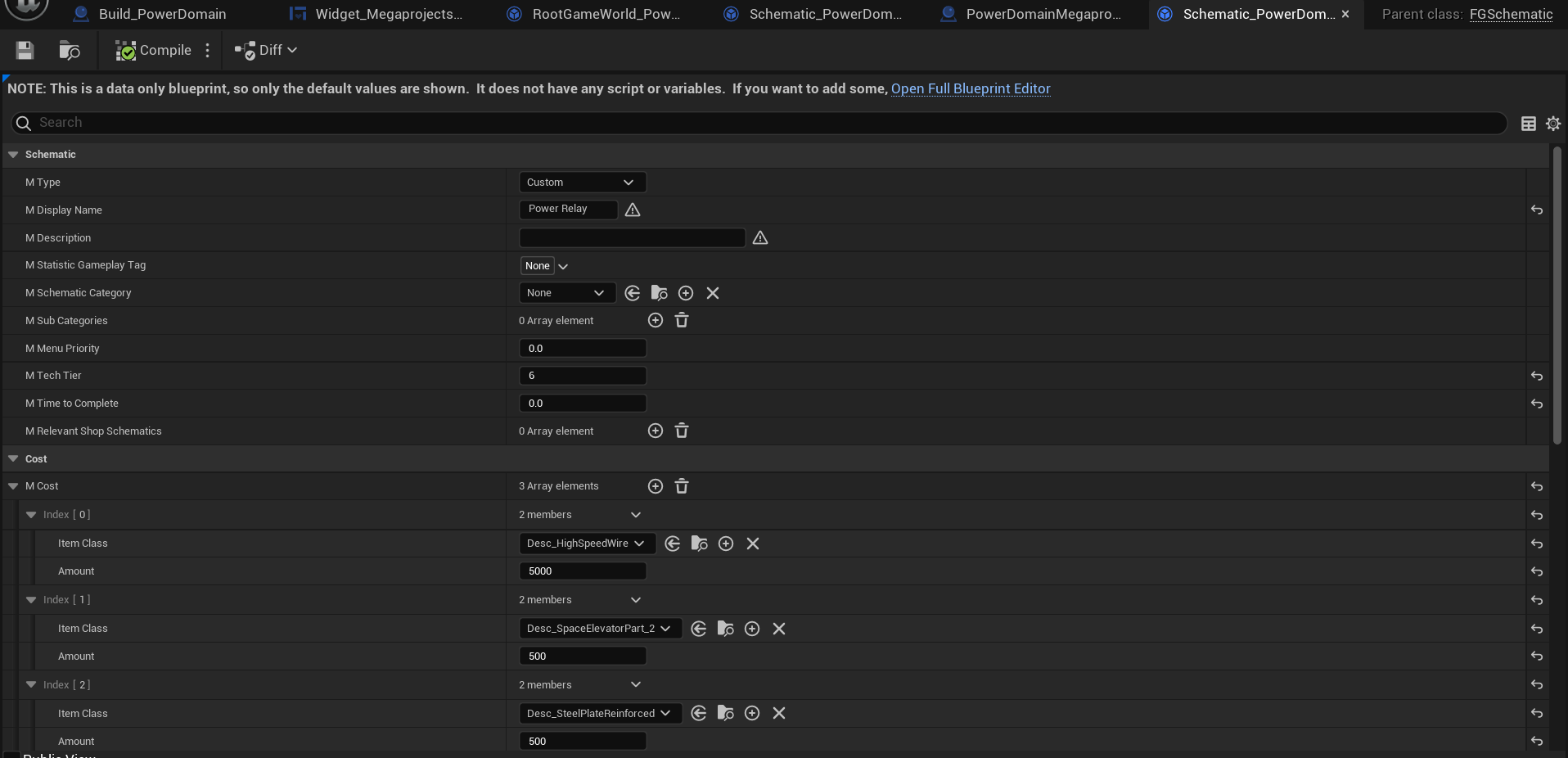Edit the Power Relay display name field
Viewport: 1568px width, 758px height.
pos(568,210)
